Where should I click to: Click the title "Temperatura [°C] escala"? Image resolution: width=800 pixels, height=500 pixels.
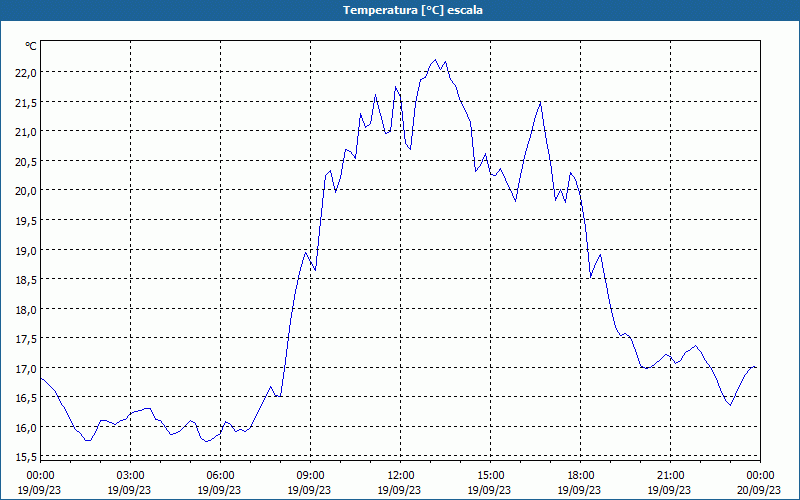[413, 10]
